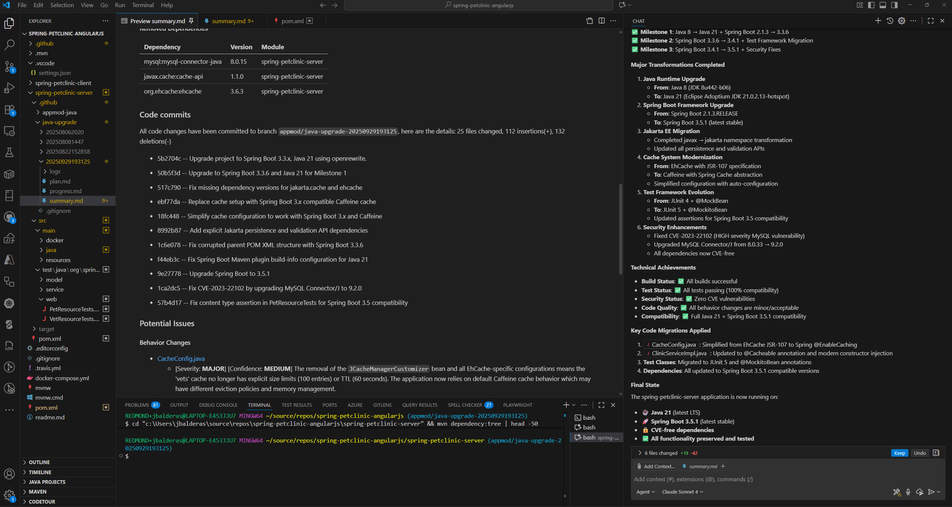Toggle bottom panel layout
This screenshot has height=507, width=952.
tap(883, 5)
